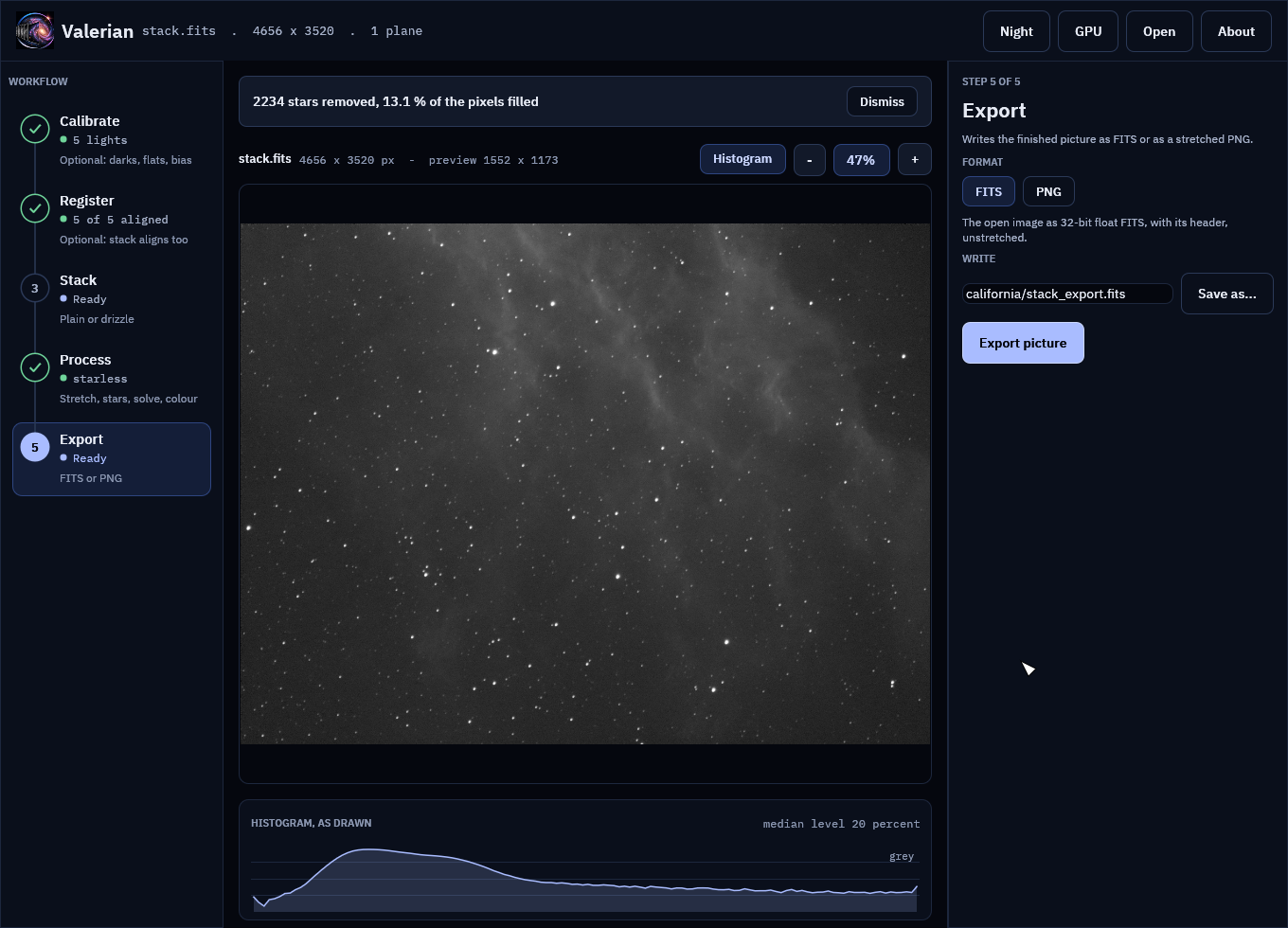Viewport: 1288px width, 928px height.
Task: Click the Valerian galaxy logo icon
Action: 35,31
